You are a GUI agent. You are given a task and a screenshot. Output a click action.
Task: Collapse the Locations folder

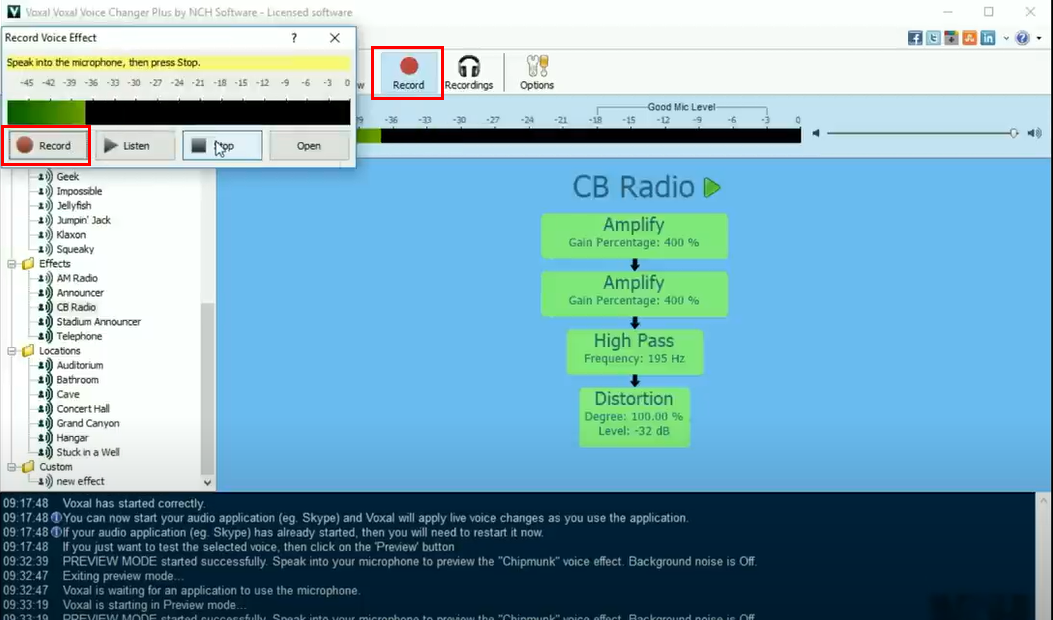pyautogui.click(x=11, y=351)
